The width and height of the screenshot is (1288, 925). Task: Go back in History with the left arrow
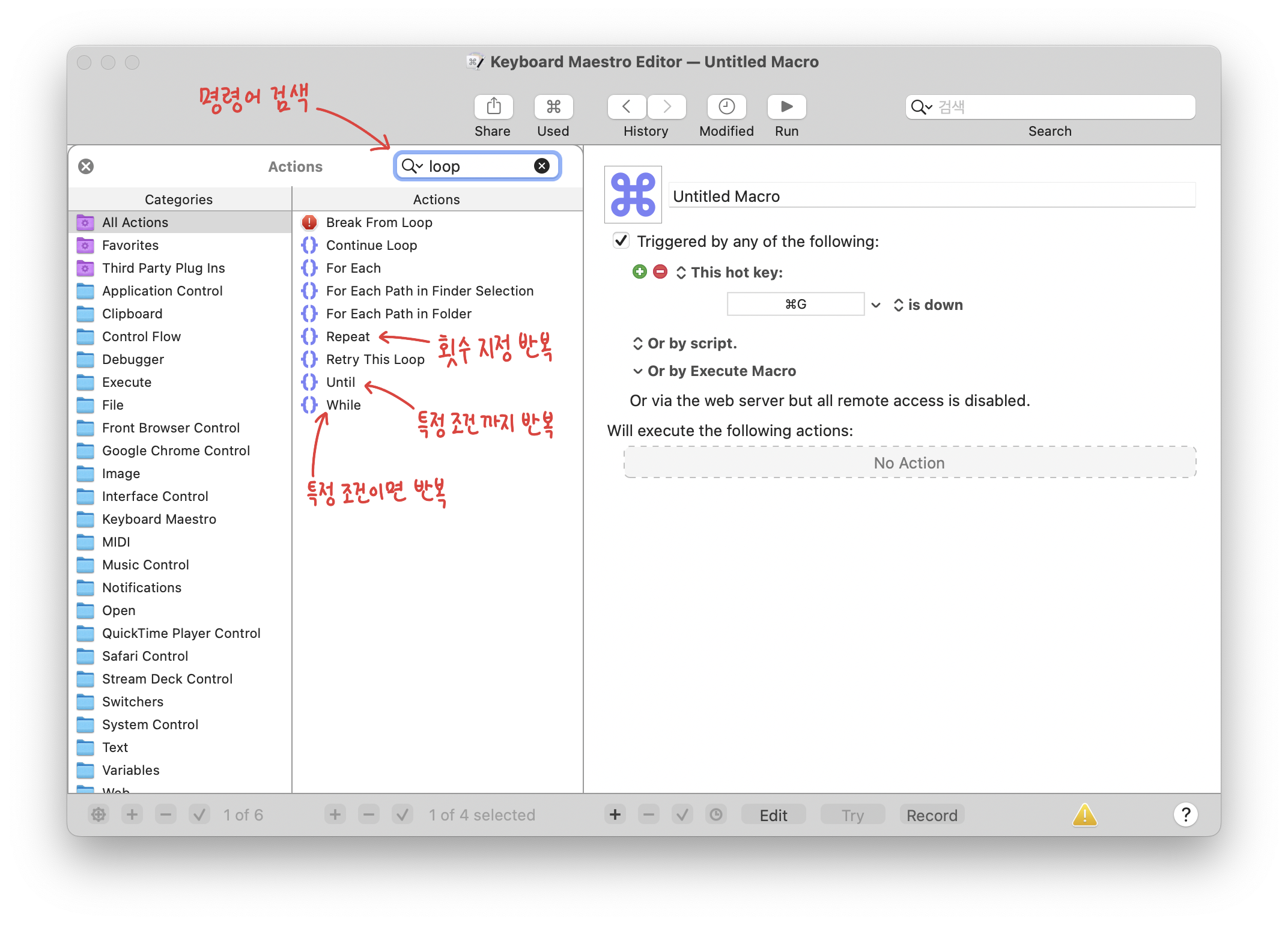click(627, 107)
